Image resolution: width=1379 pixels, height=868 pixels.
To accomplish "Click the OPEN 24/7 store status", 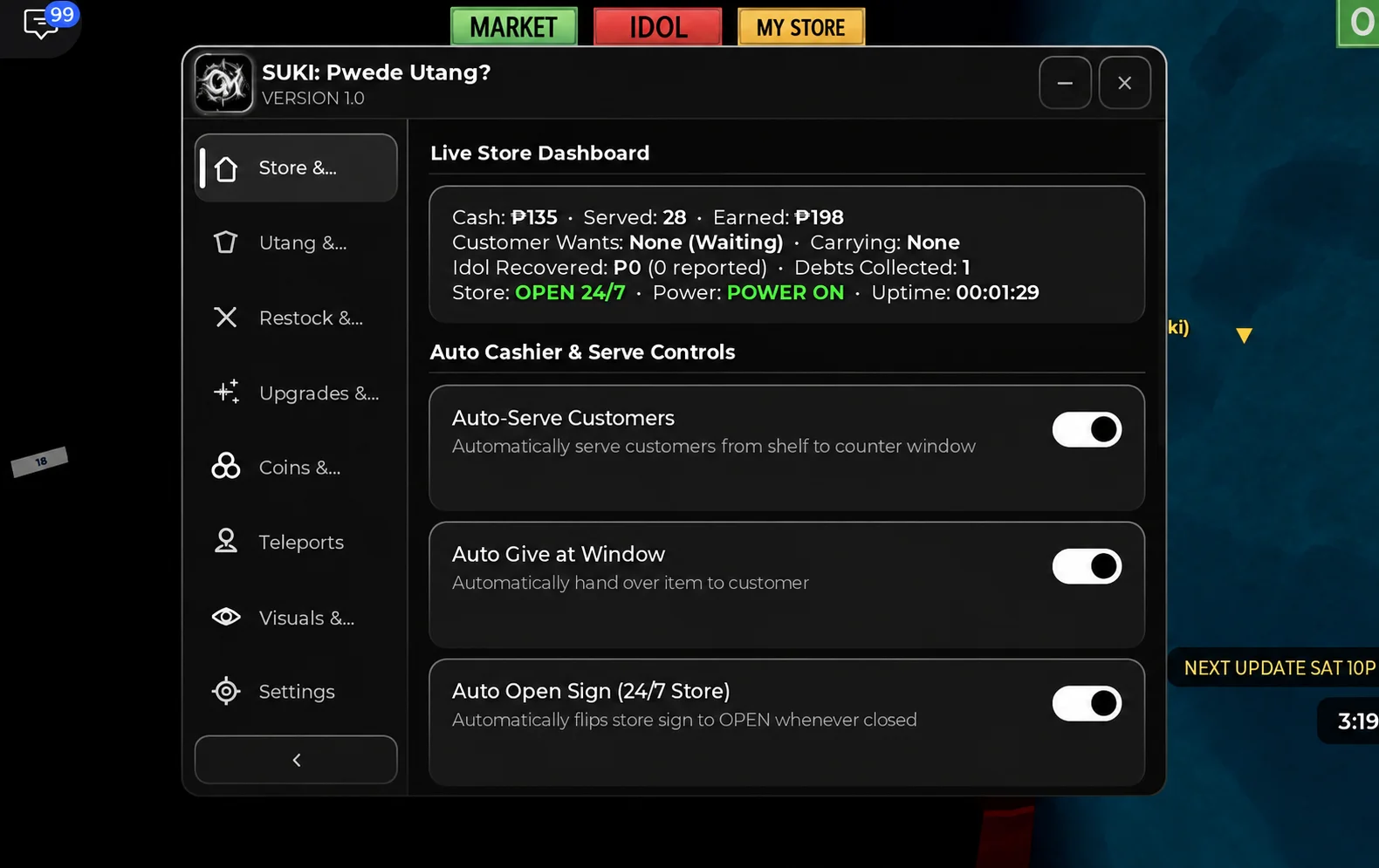I will pyautogui.click(x=570, y=293).
